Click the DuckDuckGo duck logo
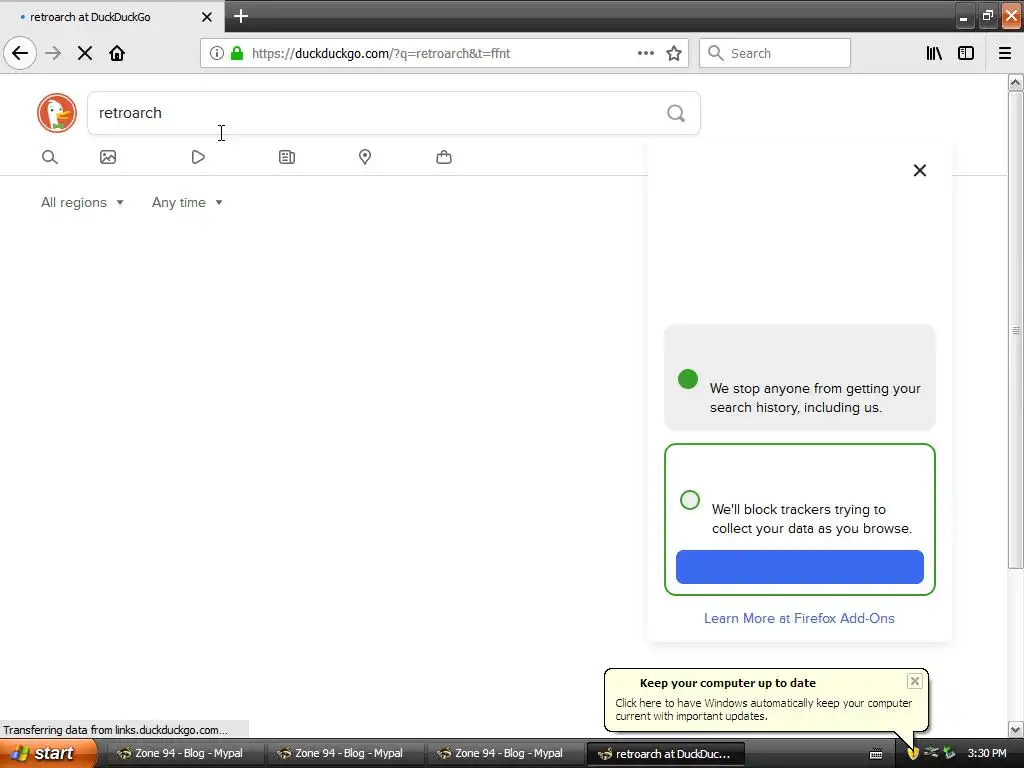The height and width of the screenshot is (768, 1024). point(57,113)
